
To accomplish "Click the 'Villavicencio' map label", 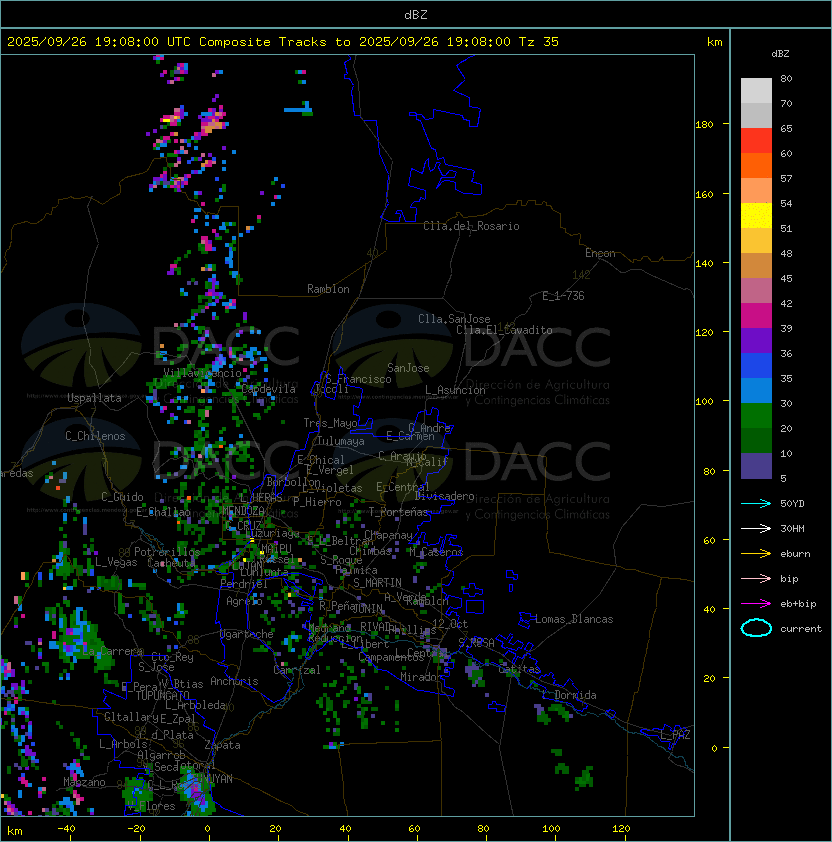I will tap(202, 373).
